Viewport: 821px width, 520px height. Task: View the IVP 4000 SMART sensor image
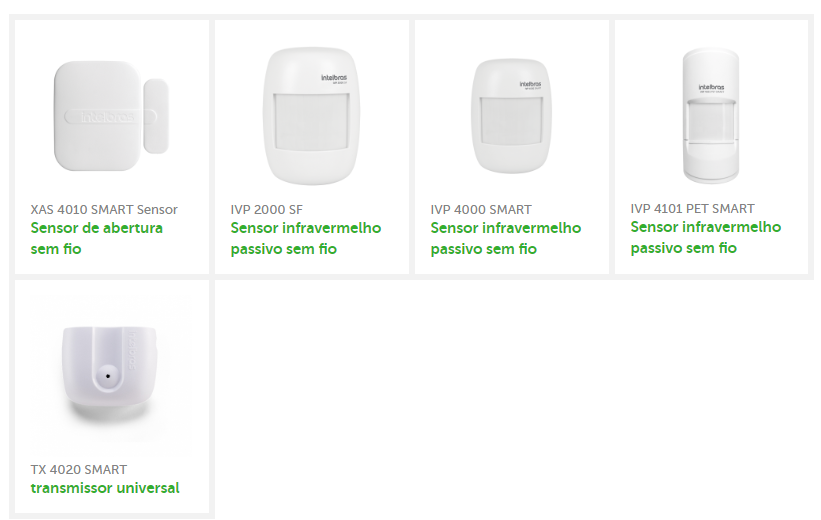(x=512, y=116)
